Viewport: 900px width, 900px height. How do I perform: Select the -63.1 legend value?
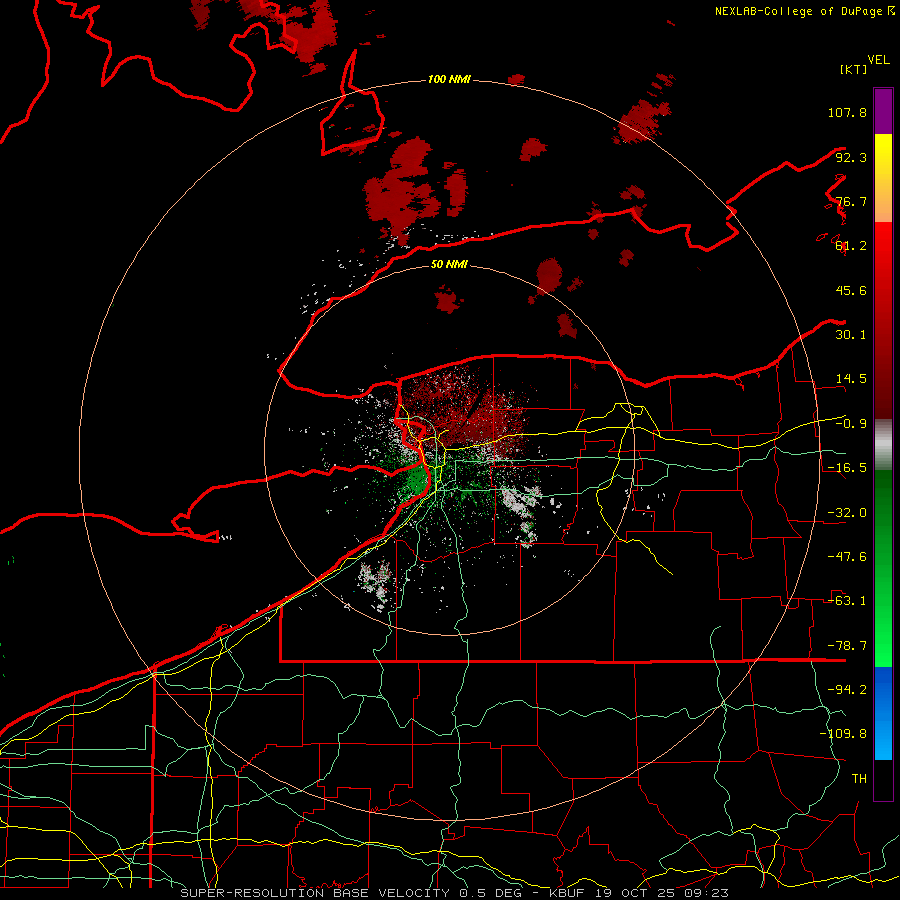coord(847,601)
